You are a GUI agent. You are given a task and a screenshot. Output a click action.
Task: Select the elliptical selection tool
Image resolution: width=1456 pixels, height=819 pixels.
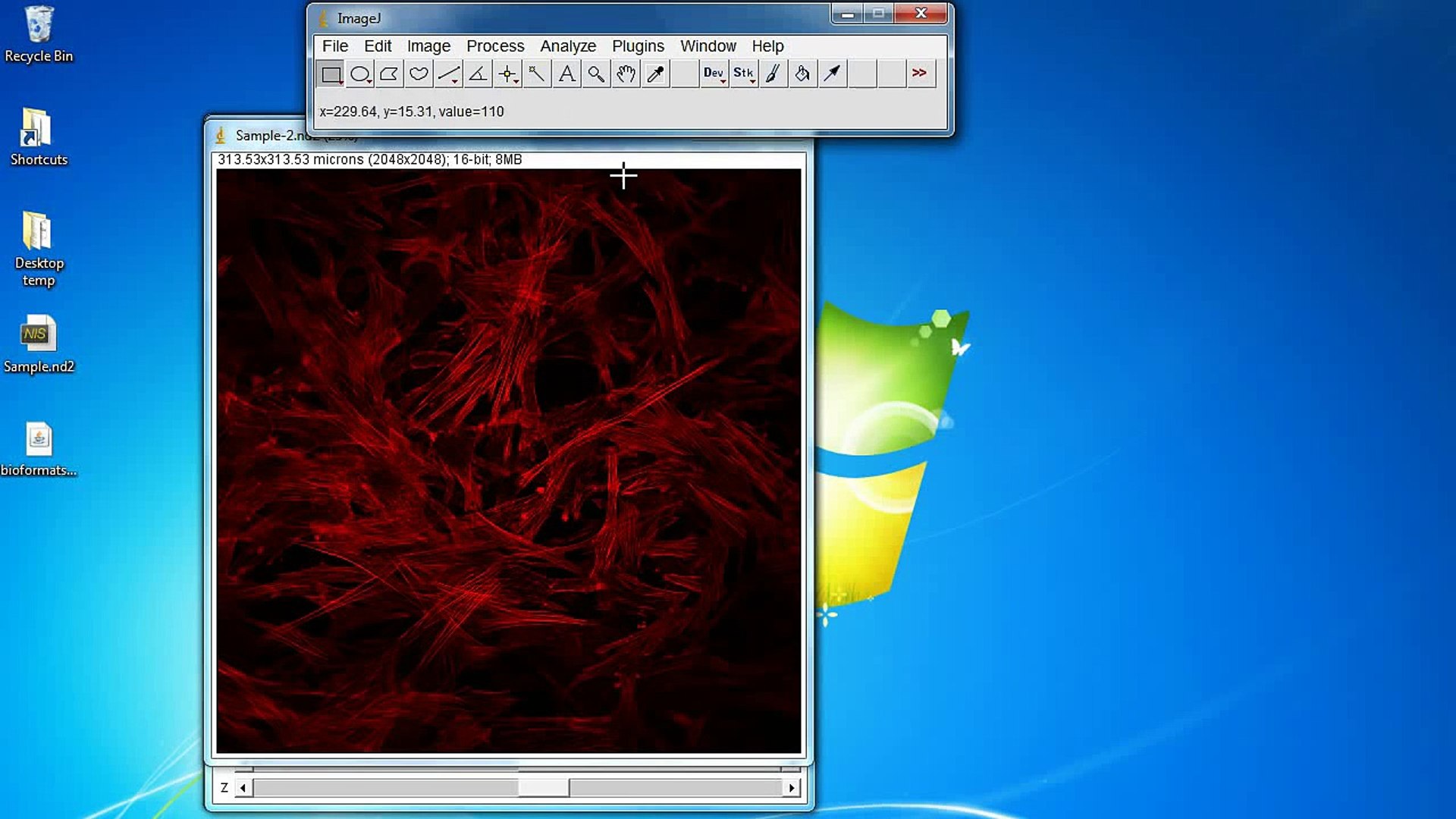tap(360, 73)
